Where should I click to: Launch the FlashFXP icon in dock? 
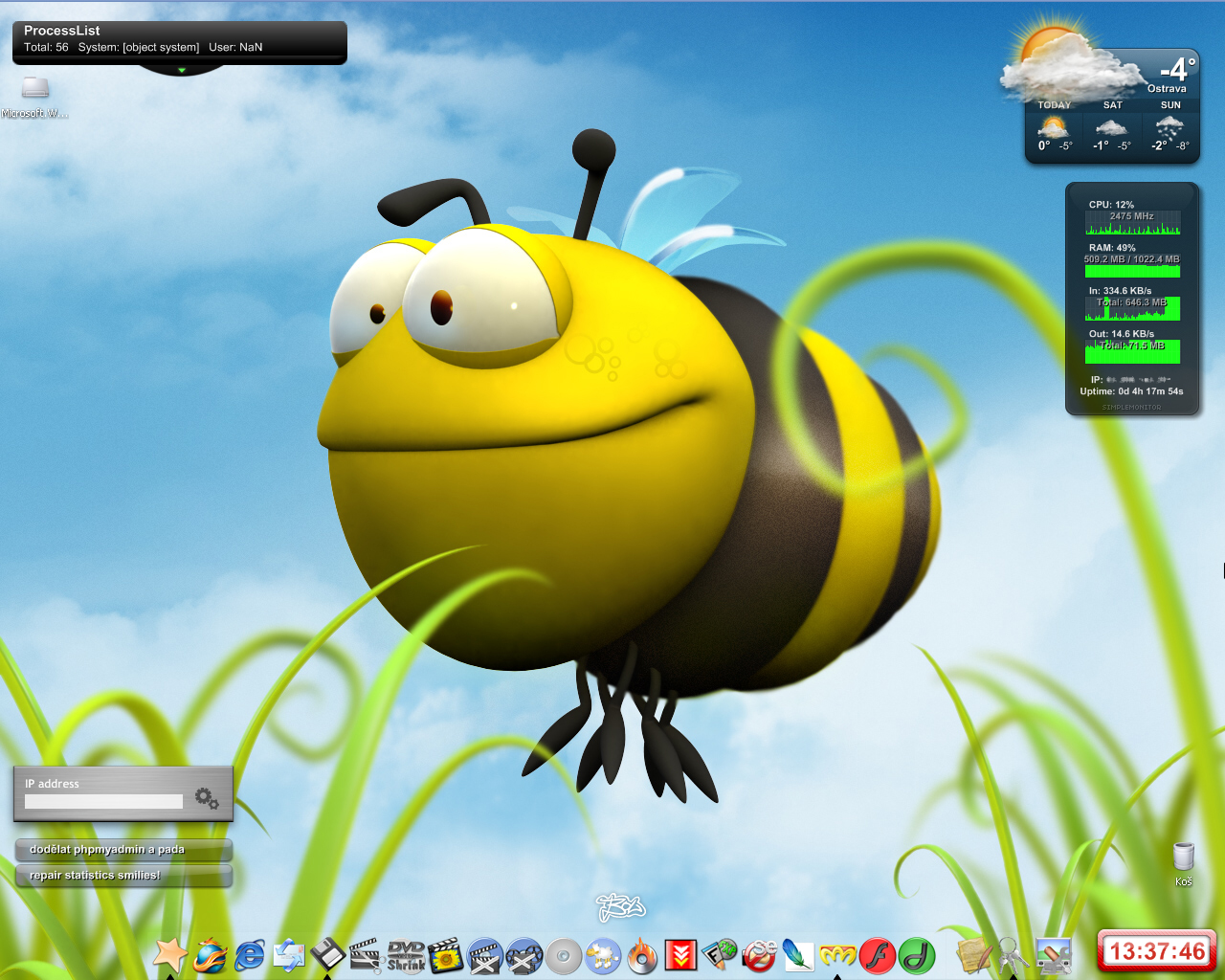(x=720, y=955)
